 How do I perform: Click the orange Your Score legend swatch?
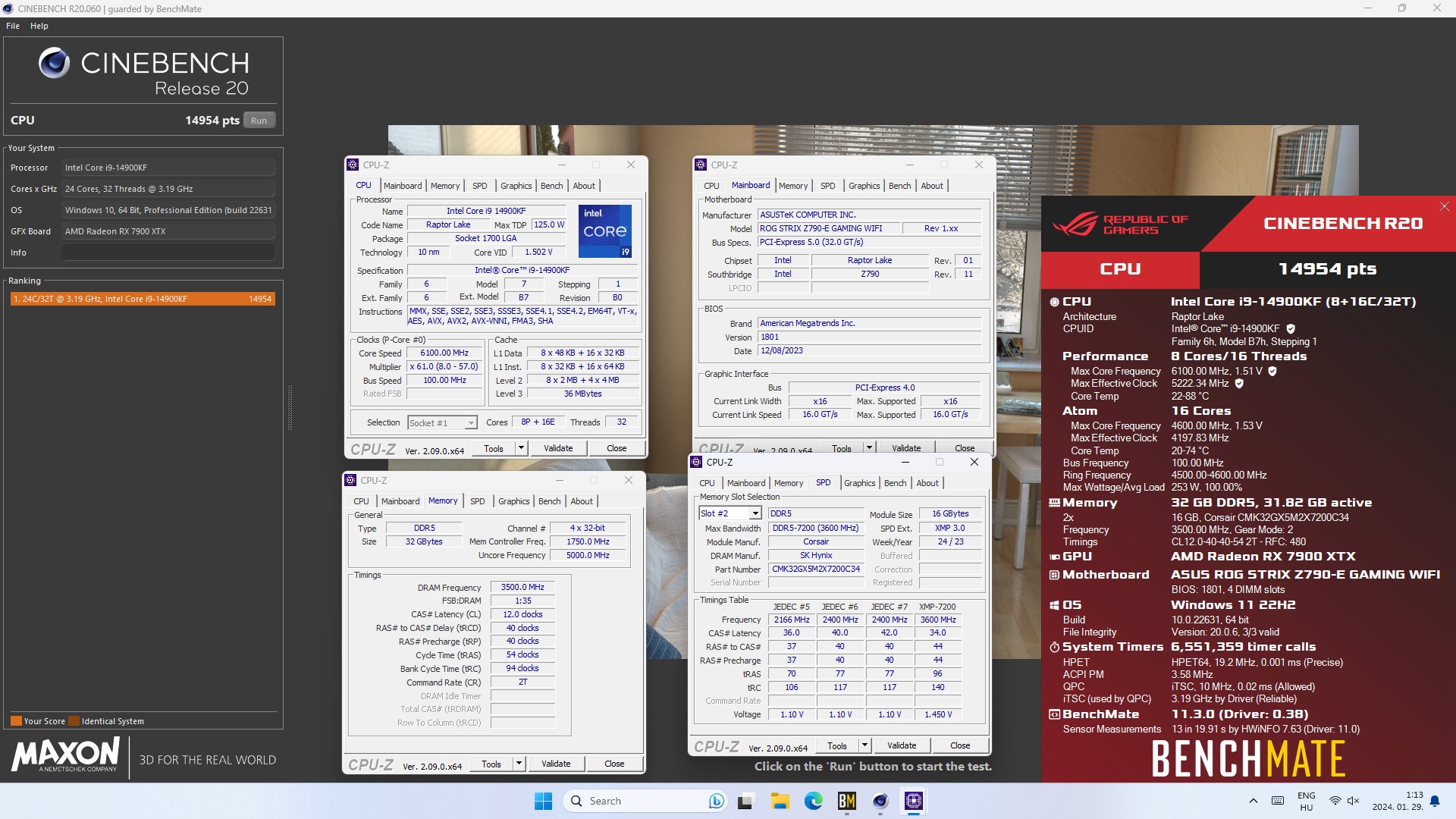pos(16,721)
